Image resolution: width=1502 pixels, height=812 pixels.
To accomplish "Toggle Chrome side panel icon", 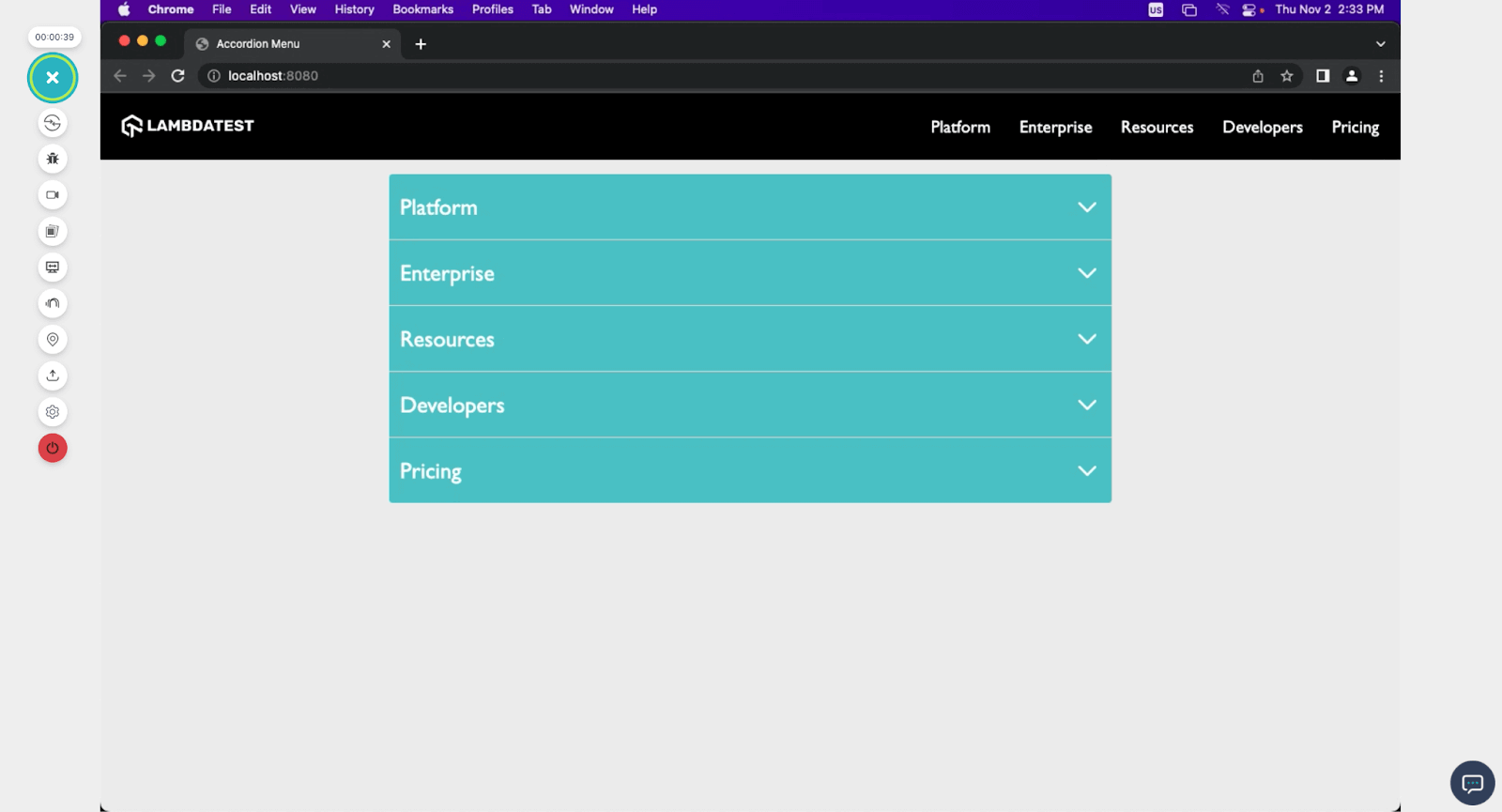I will [1323, 76].
